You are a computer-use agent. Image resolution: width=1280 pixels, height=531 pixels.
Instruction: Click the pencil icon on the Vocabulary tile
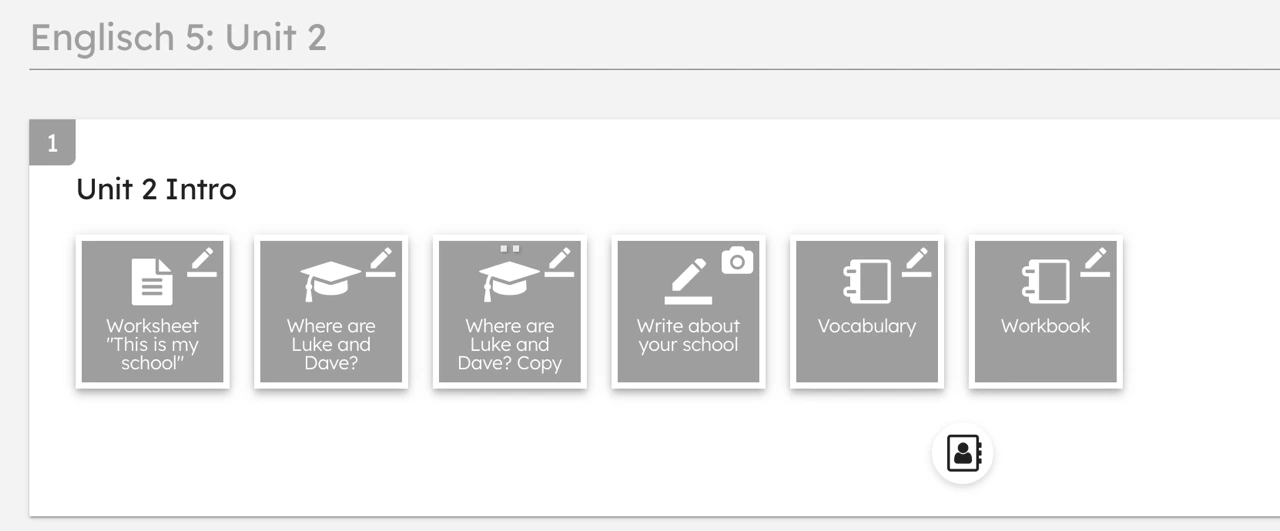916,261
